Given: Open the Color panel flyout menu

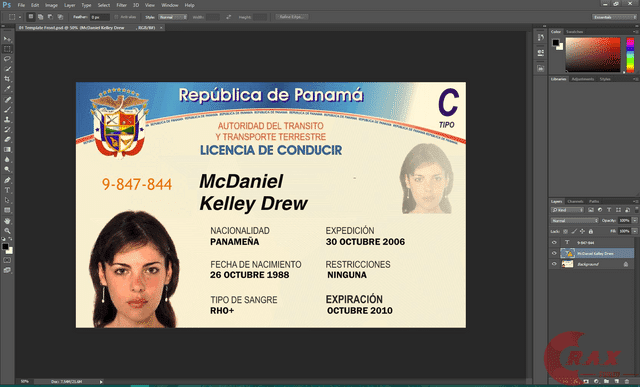Looking at the screenshot, I should 635,31.
